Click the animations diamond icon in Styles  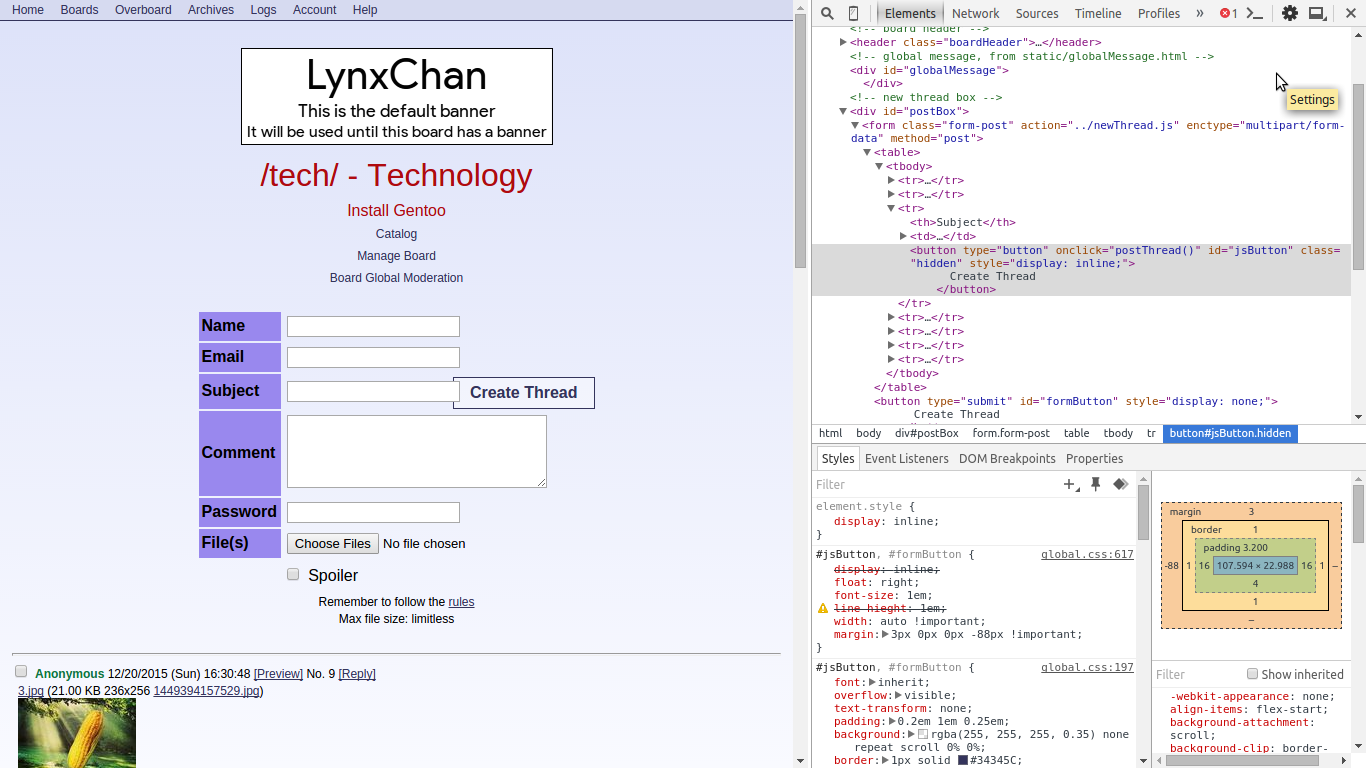point(1121,484)
